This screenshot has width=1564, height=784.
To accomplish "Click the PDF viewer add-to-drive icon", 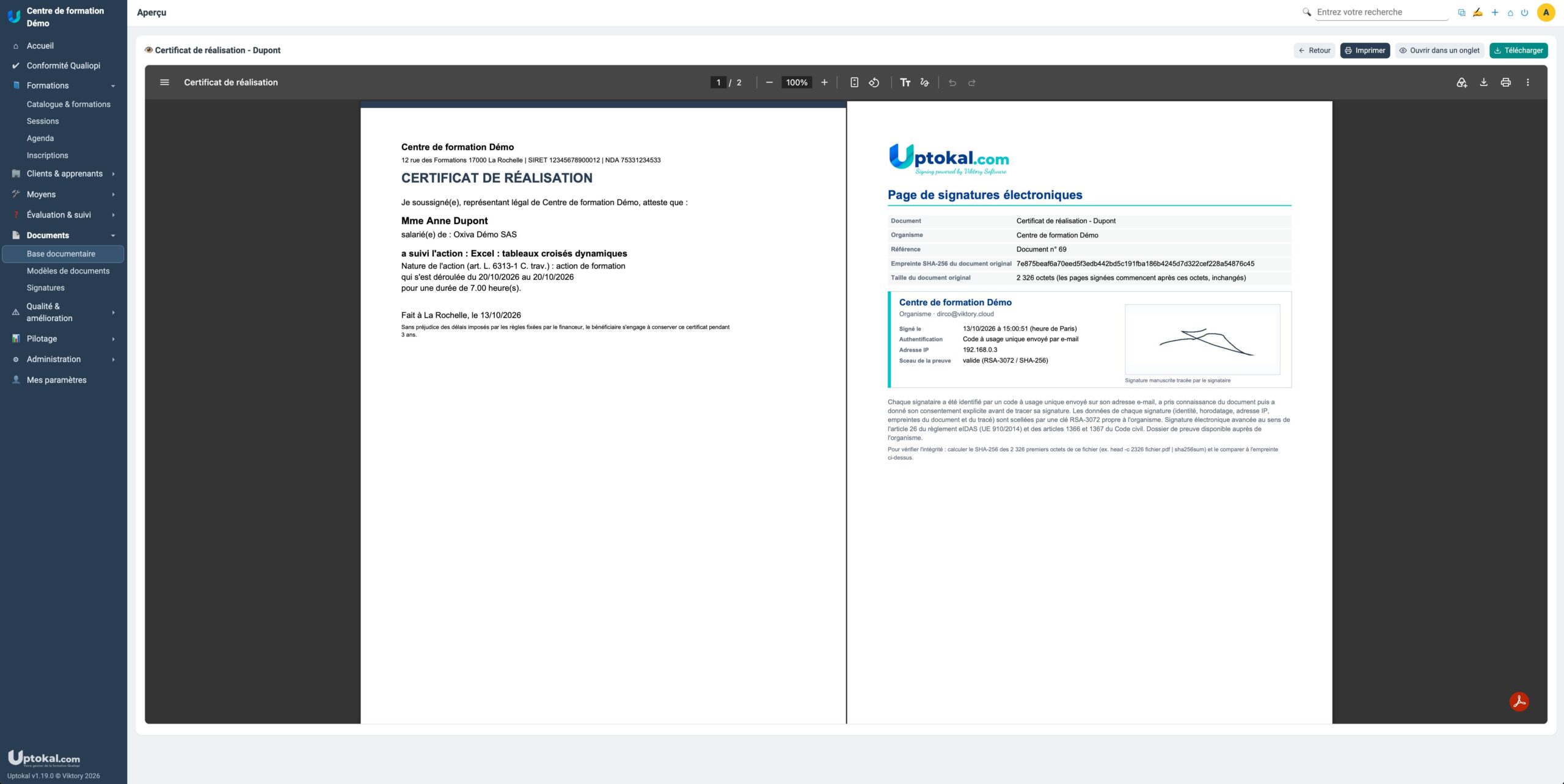I will click(1461, 82).
